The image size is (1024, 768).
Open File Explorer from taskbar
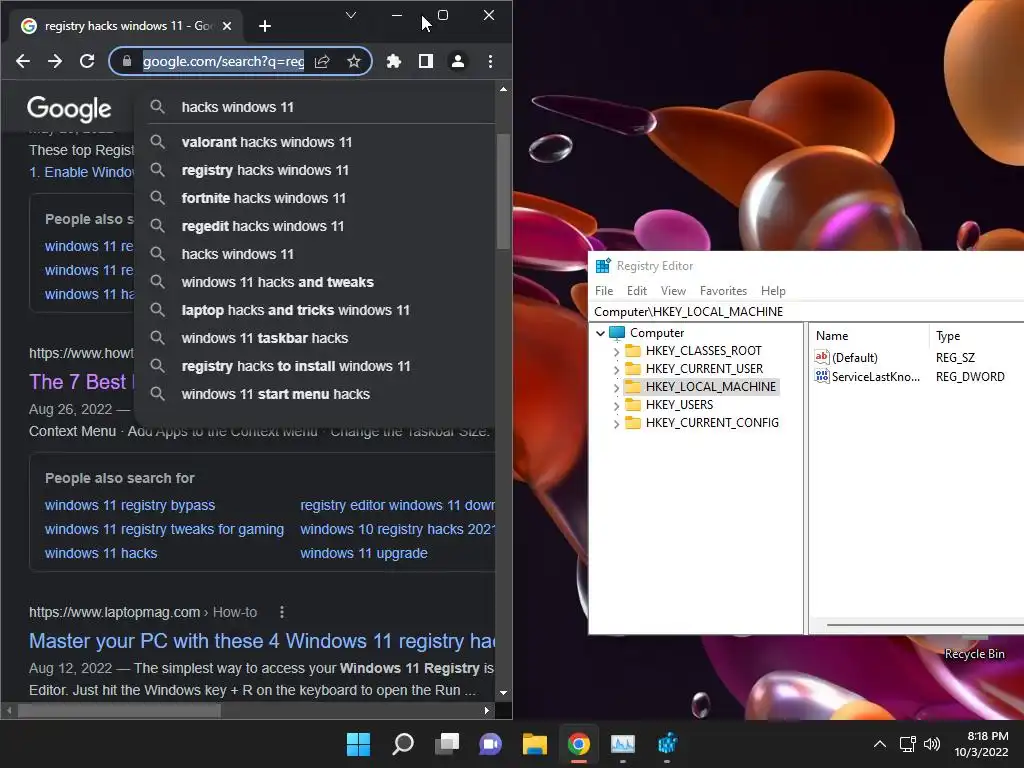pos(534,744)
